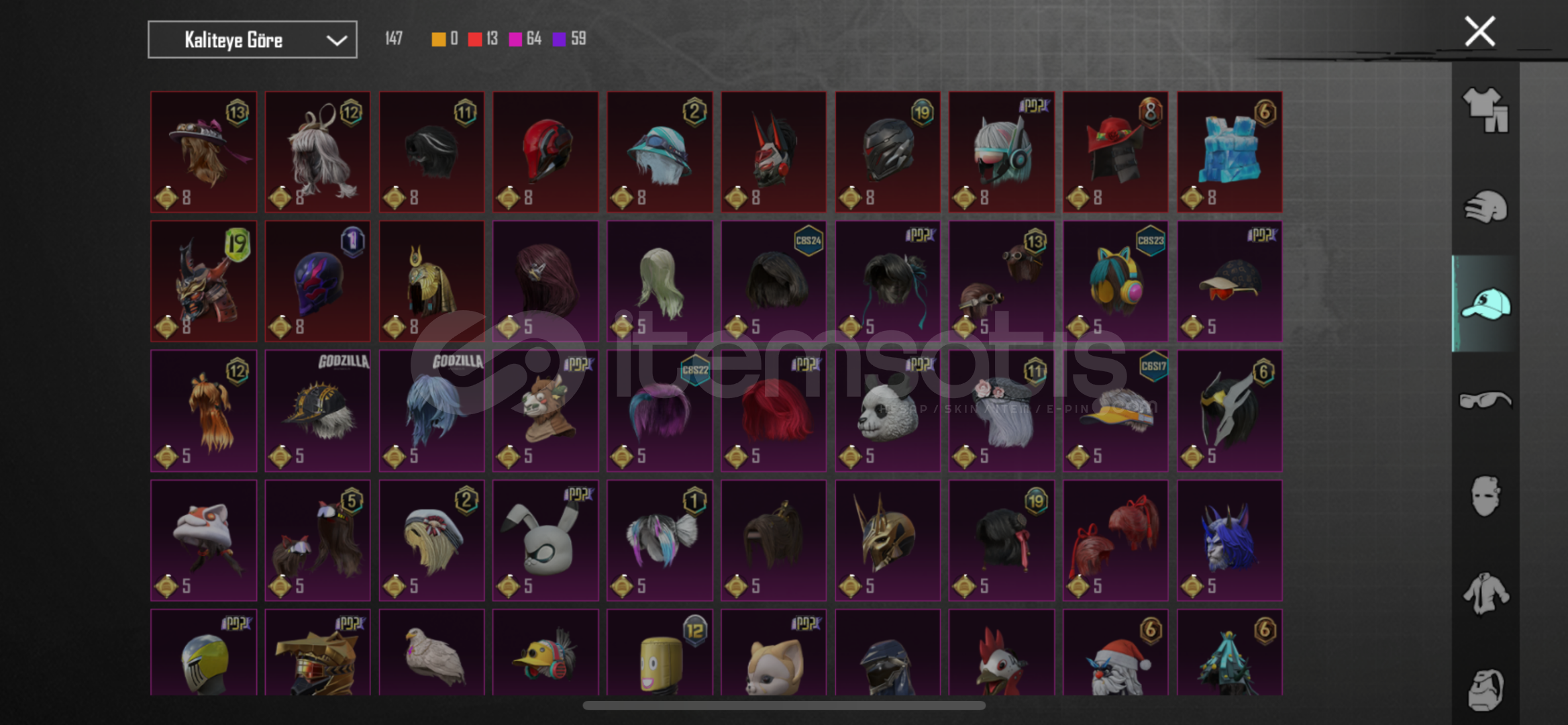Viewport: 1568px width, 725px height.
Task: Select the gloves category icon in sidebar
Action: tap(1485, 207)
